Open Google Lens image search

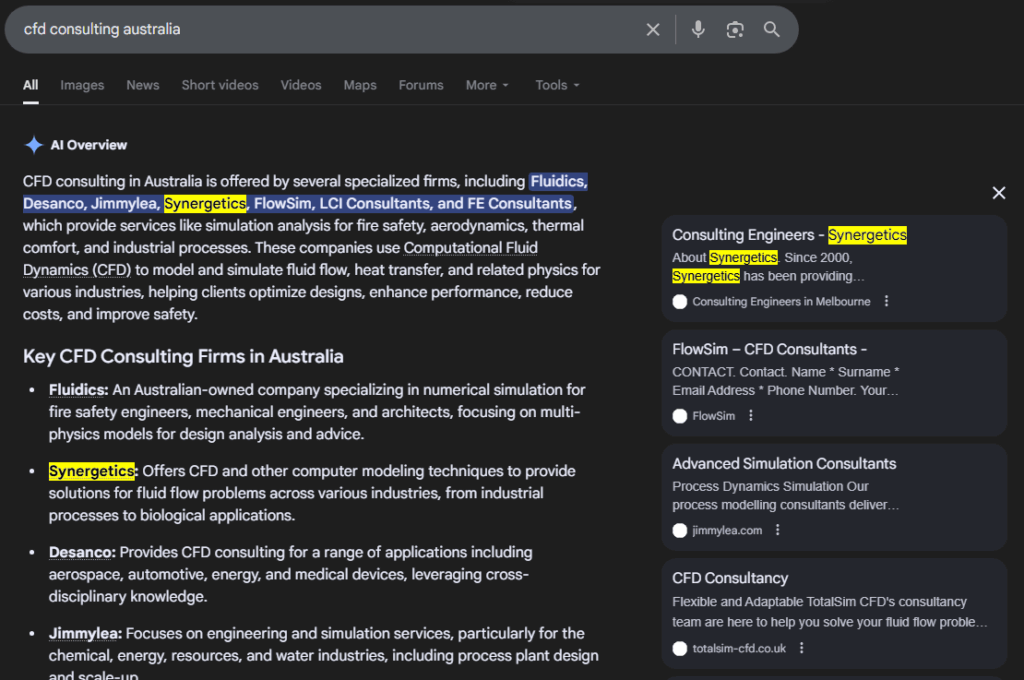735,29
